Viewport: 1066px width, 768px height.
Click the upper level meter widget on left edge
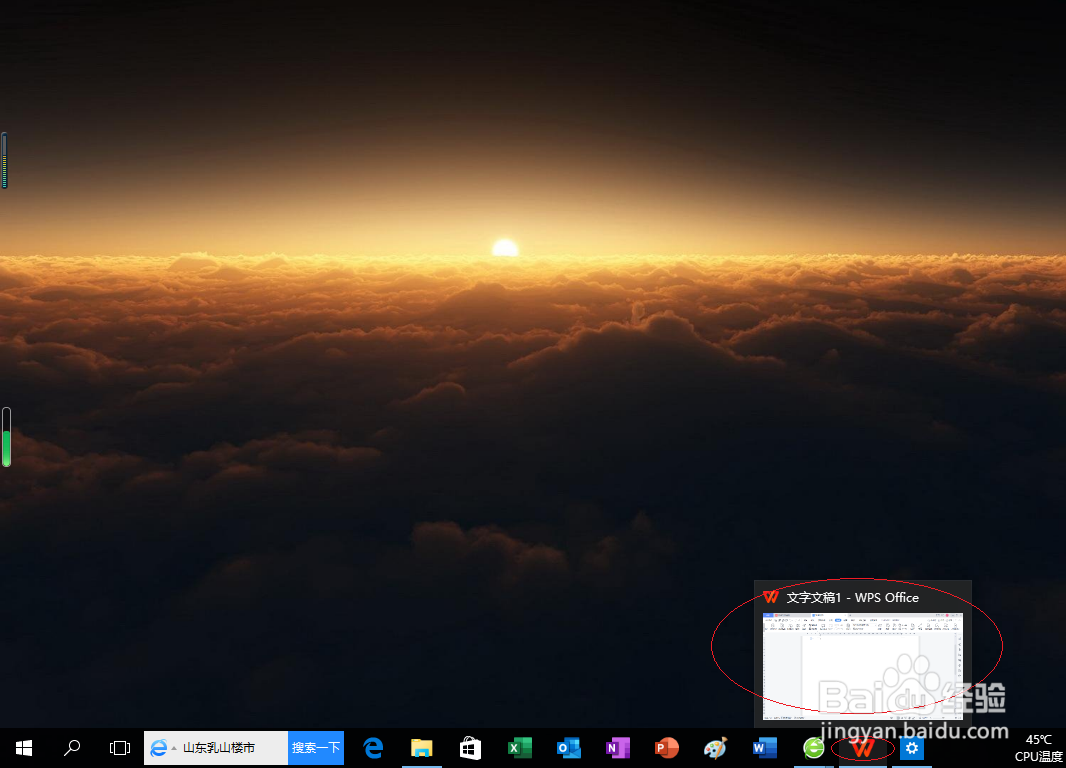[4, 160]
